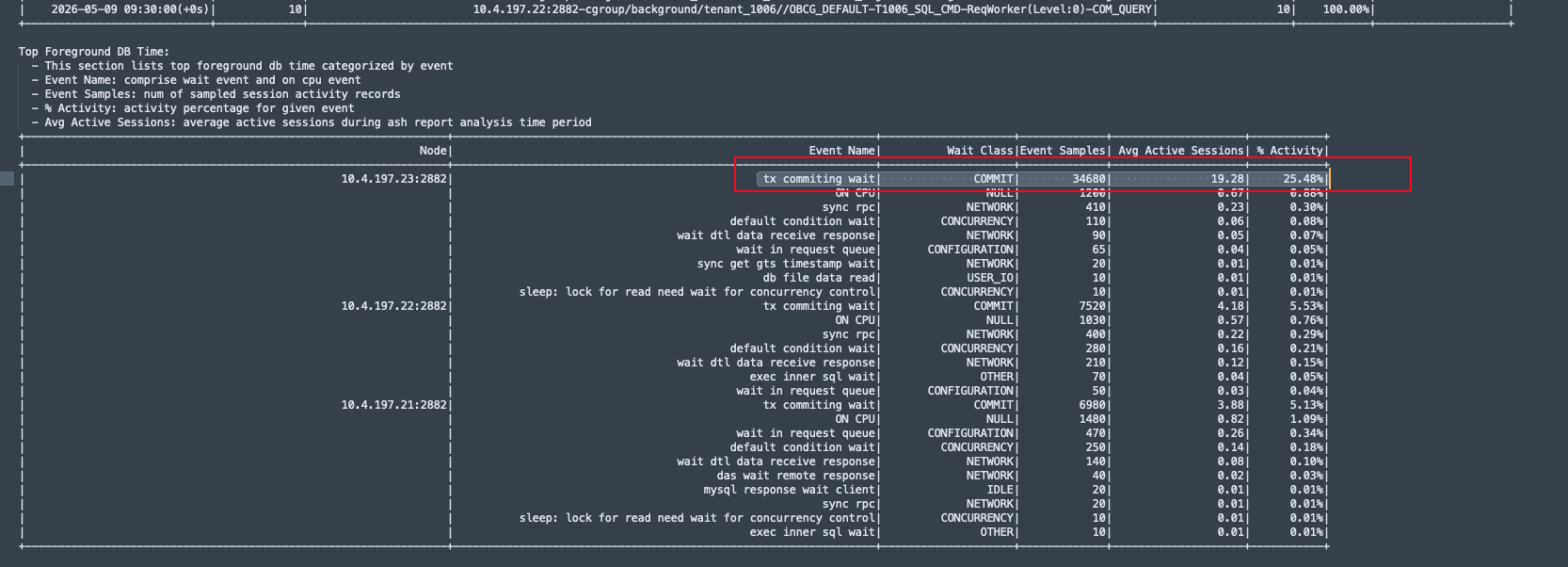Click the Event Samples column header

1064,151
